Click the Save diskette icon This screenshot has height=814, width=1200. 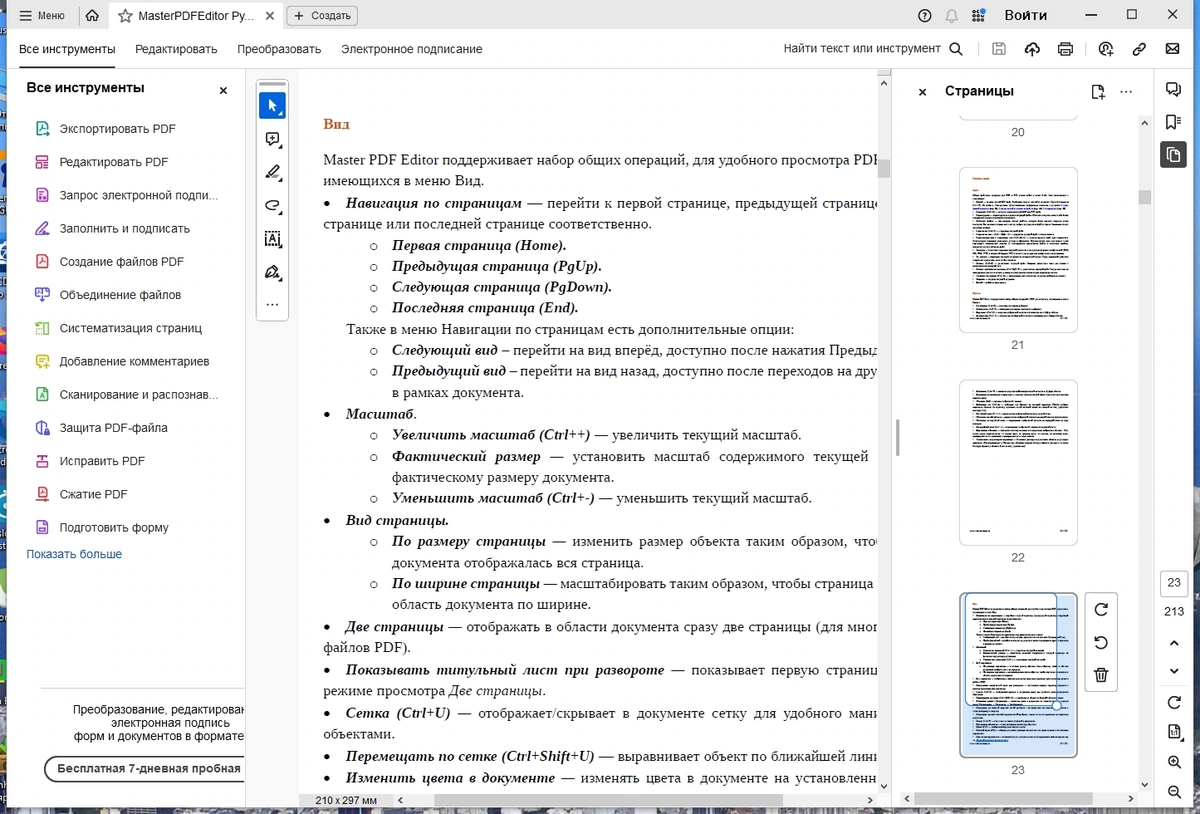coord(999,49)
